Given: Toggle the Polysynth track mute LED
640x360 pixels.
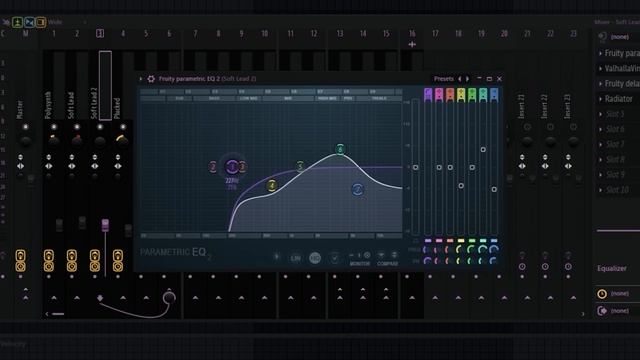Looking at the screenshot, I should click(53, 127).
